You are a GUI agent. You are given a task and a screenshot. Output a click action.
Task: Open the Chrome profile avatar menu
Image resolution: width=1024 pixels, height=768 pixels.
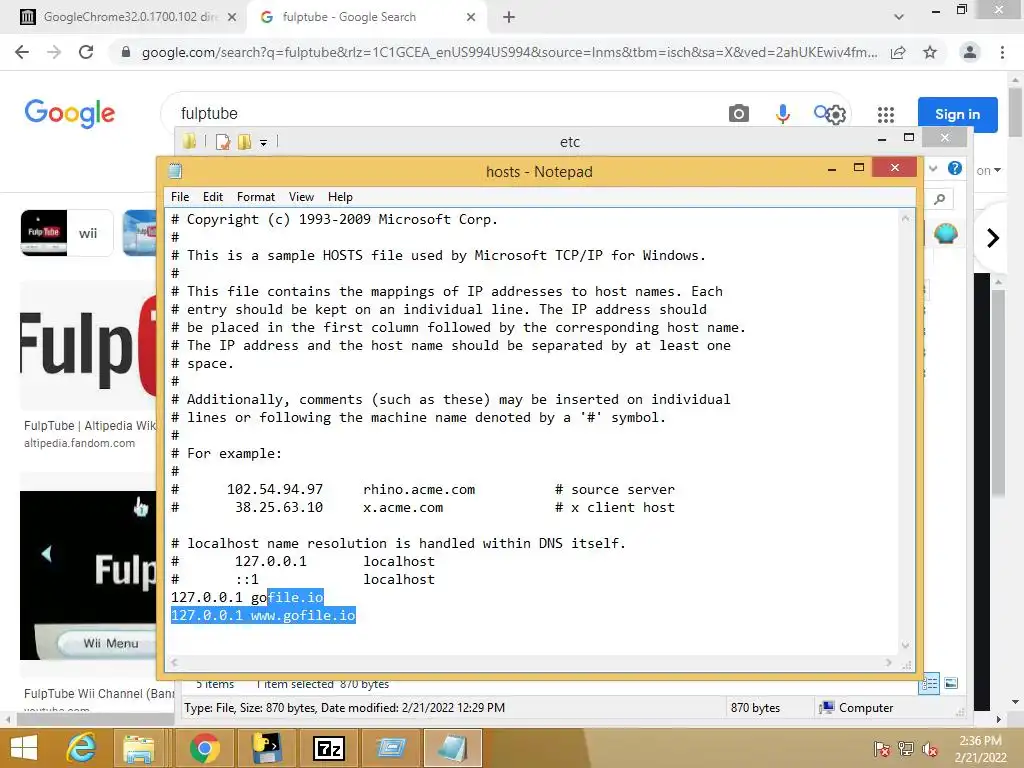point(970,52)
